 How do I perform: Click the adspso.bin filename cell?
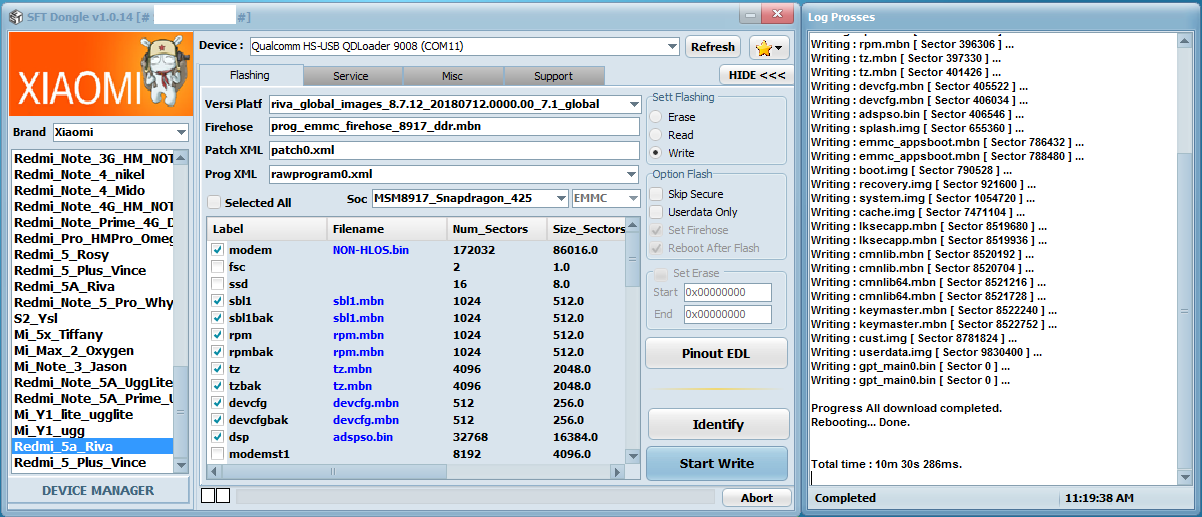pos(363,437)
